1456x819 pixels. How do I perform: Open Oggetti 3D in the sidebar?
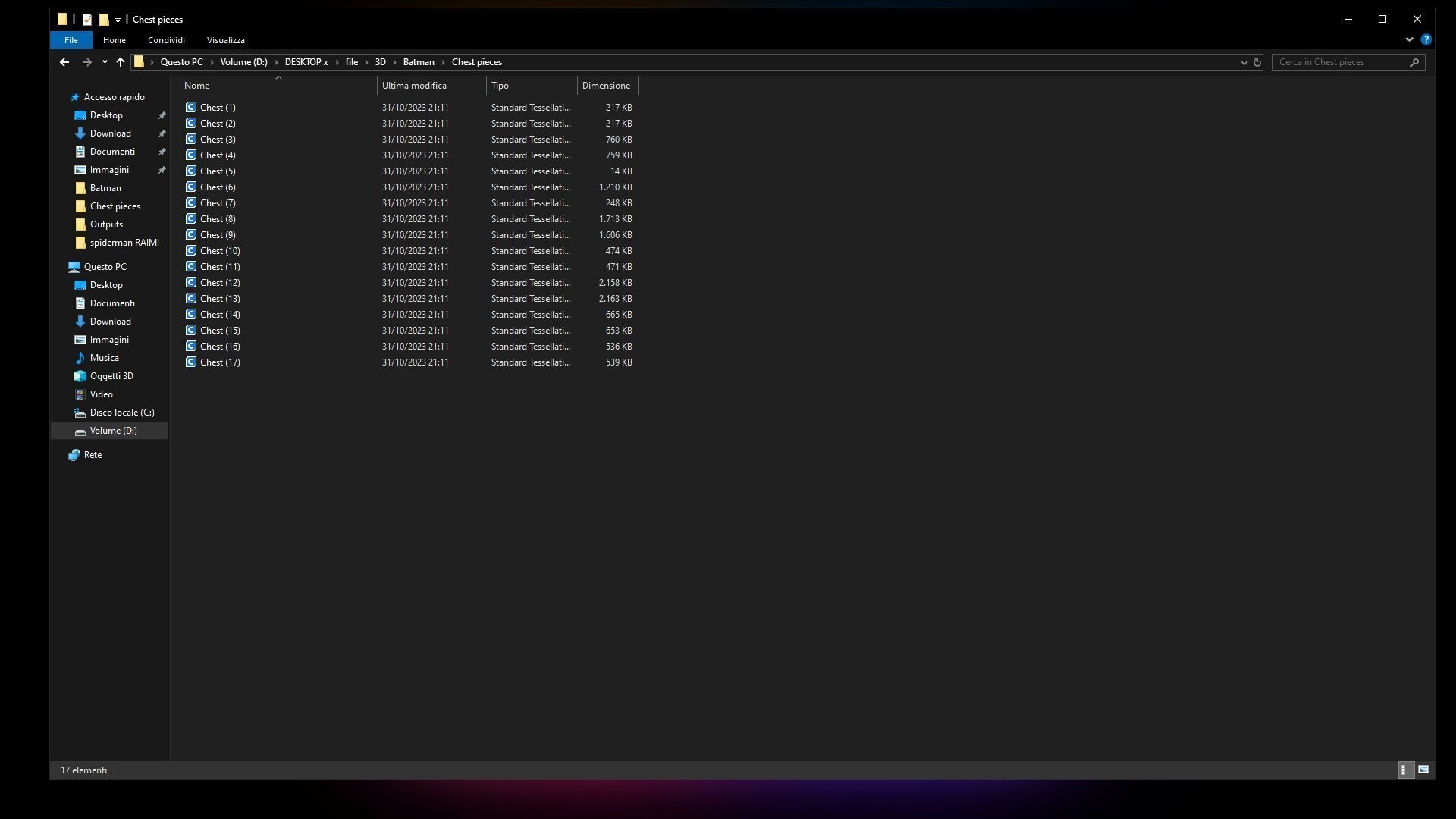[111, 376]
